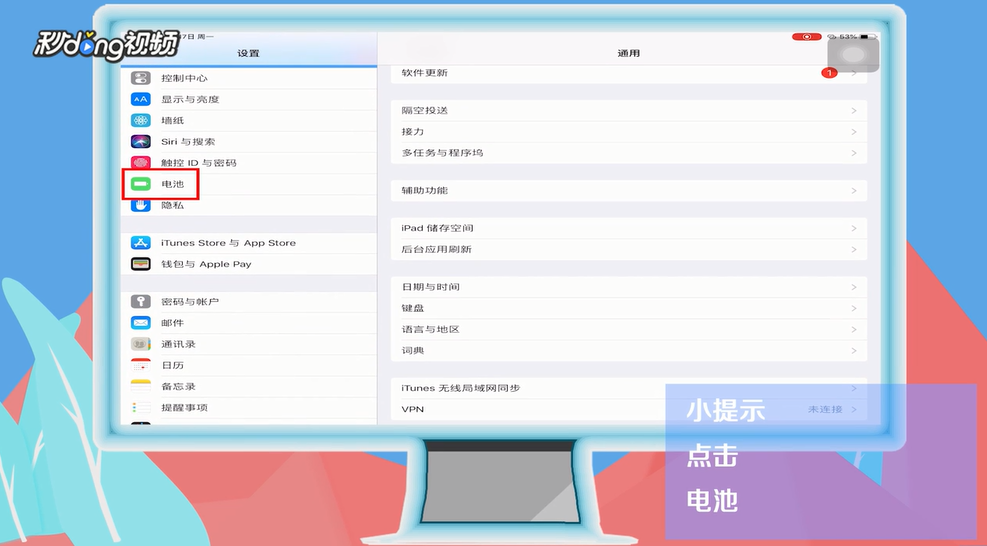
Task: Open 控制中心 in settings sidebar
Action: pyautogui.click(x=249, y=78)
